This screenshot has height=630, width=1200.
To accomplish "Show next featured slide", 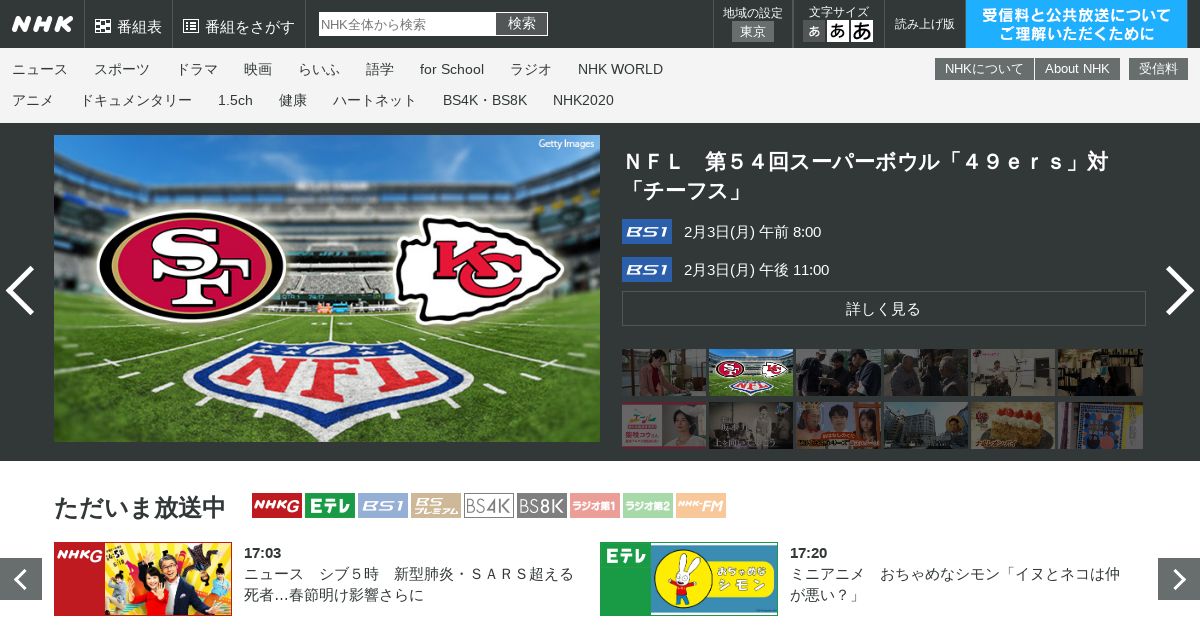I will (1179, 291).
